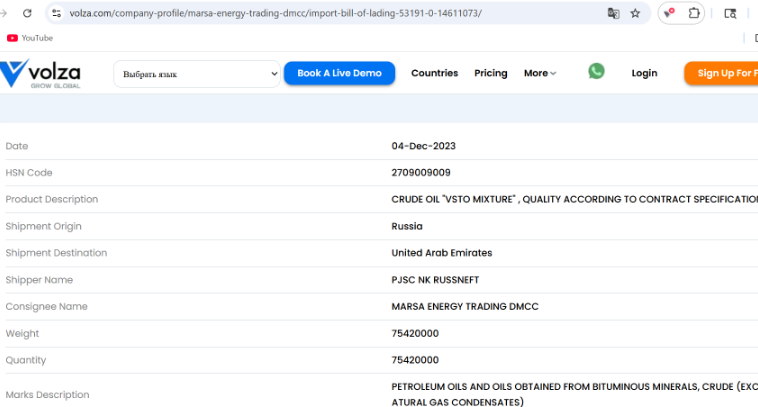The width and height of the screenshot is (758, 407).
Task: Click the translate page icon
Action: (613, 13)
